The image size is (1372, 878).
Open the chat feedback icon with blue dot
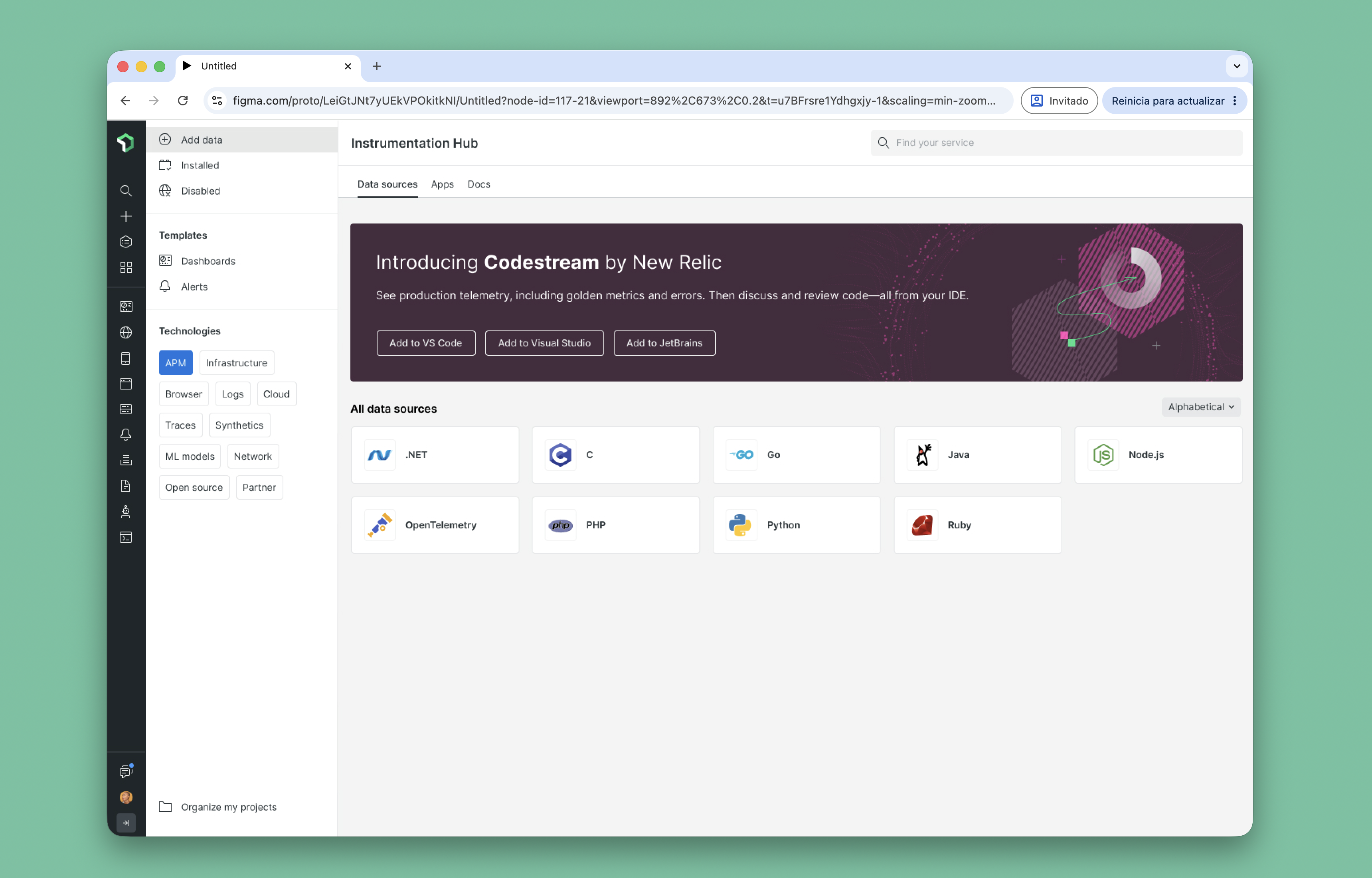[126, 771]
